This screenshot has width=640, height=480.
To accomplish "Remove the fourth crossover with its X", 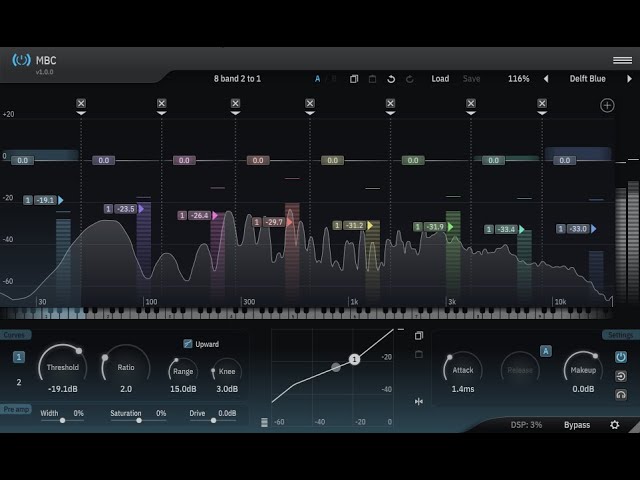I will (310, 103).
